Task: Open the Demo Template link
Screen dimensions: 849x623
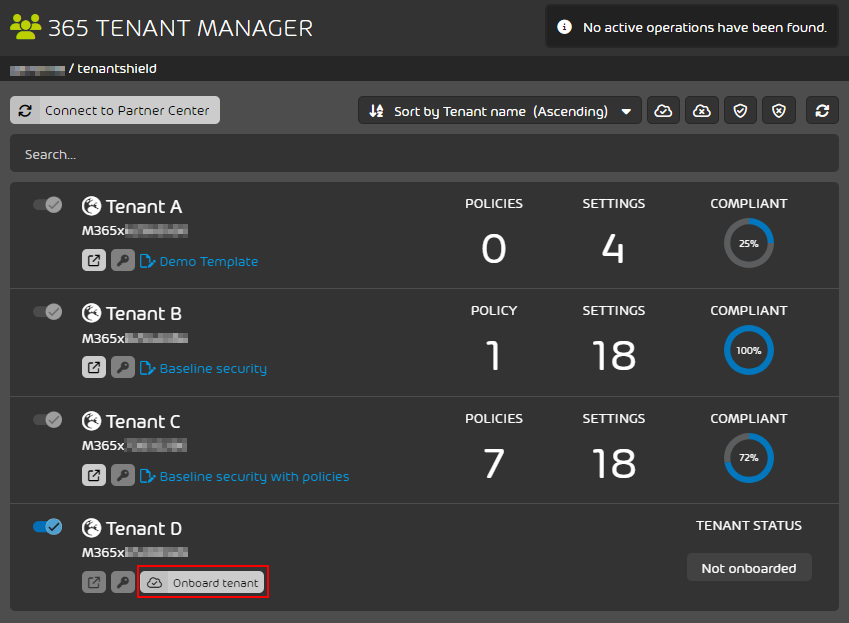Action: point(208,261)
